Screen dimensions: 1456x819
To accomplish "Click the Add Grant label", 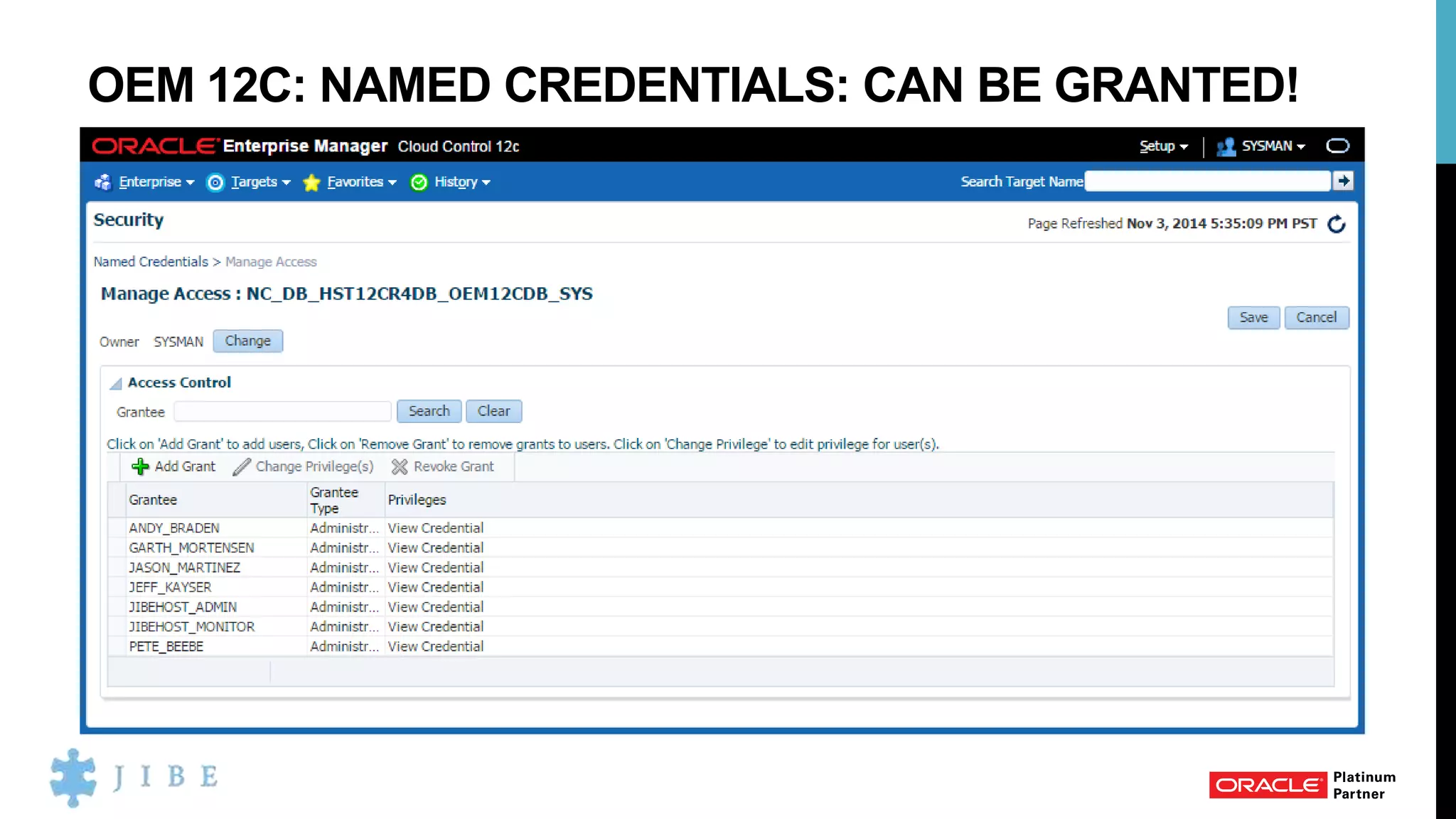I will [x=185, y=466].
